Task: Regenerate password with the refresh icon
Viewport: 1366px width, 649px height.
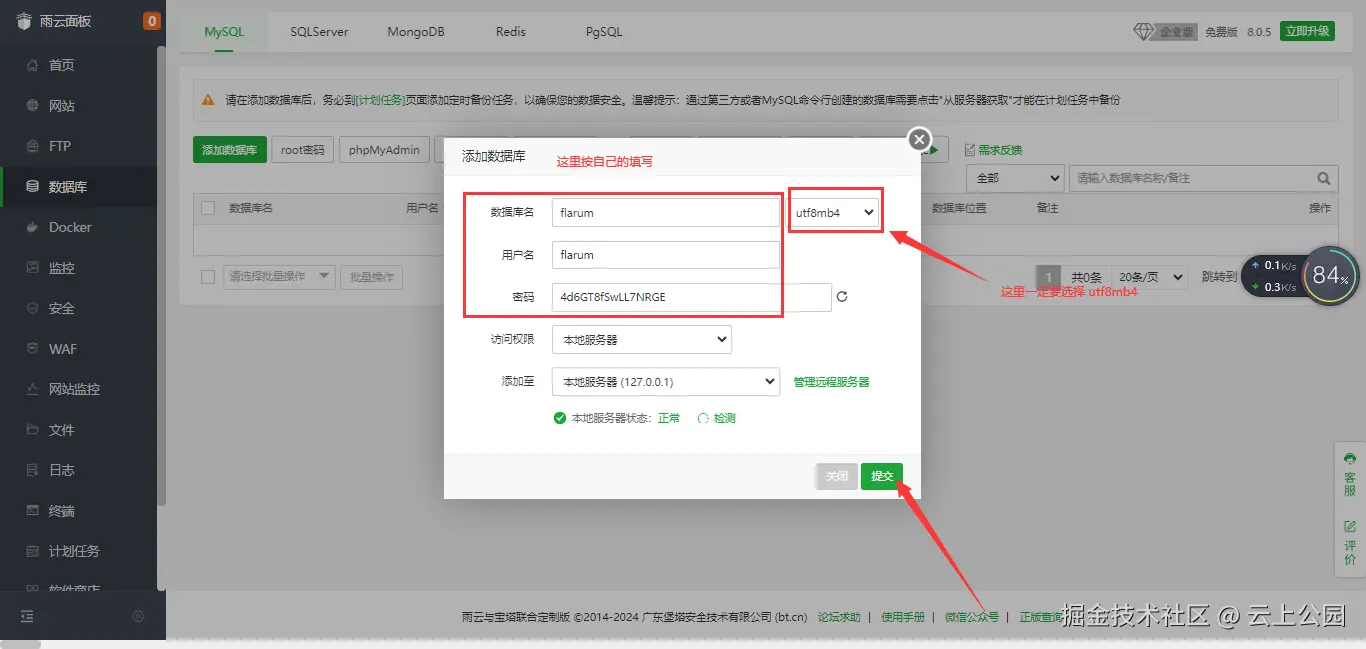Action: (842, 297)
